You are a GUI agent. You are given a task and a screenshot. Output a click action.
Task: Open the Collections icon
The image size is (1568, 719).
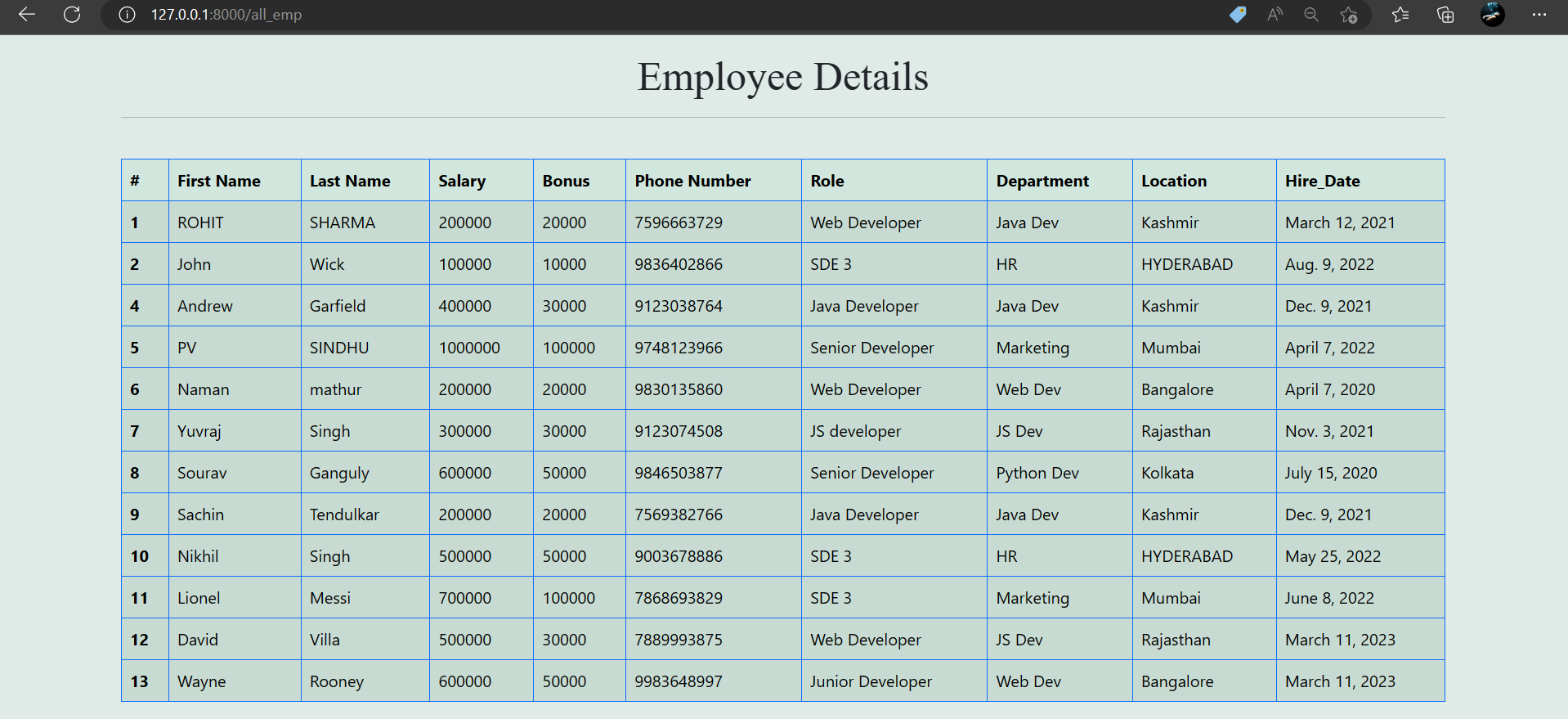pos(1445,15)
